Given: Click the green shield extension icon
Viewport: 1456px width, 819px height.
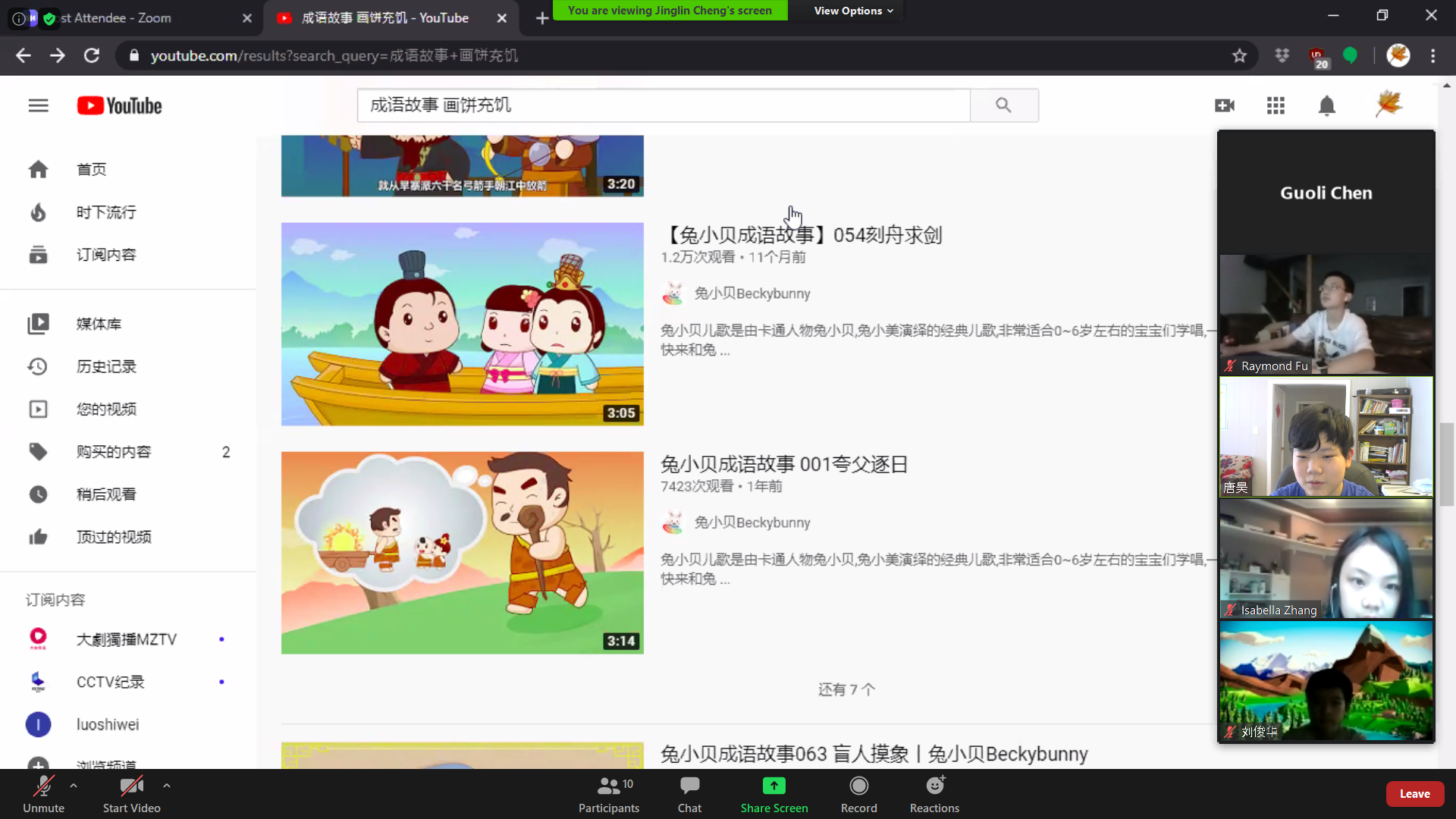Looking at the screenshot, I should click(x=1350, y=55).
